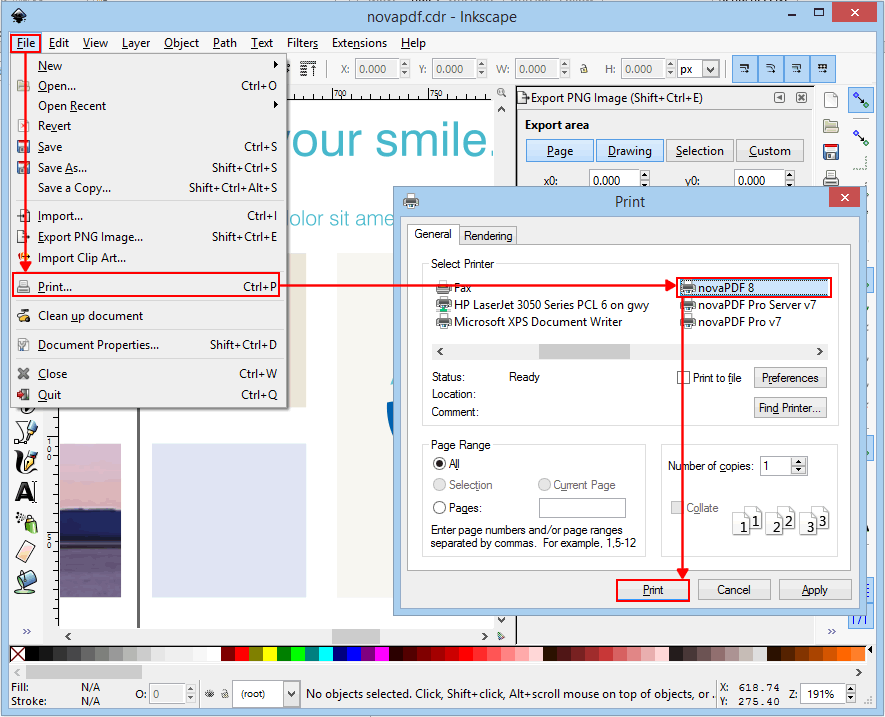
Task: Expand the hidden right toolbar items chevron
Action: [x=831, y=631]
